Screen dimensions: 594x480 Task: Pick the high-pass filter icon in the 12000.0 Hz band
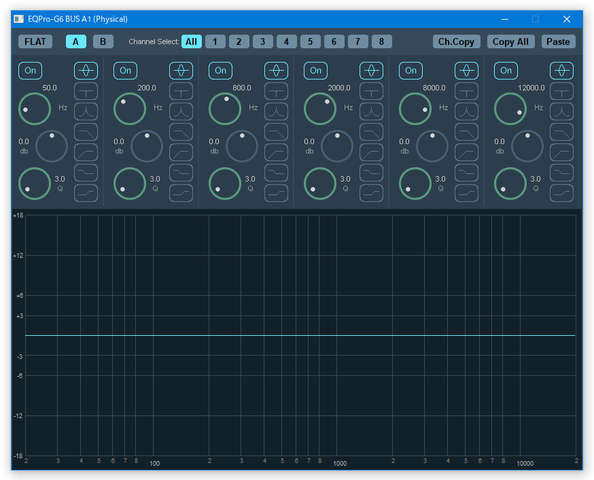pyautogui.click(x=561, y=153)
